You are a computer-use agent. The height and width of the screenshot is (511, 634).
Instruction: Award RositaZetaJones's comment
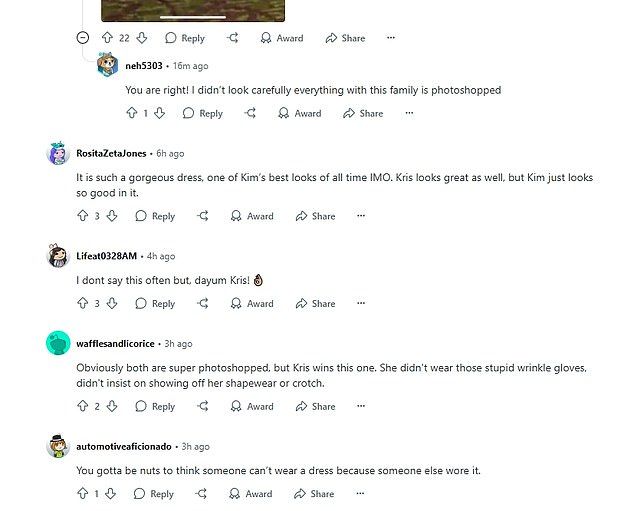[x=252, y=216]
